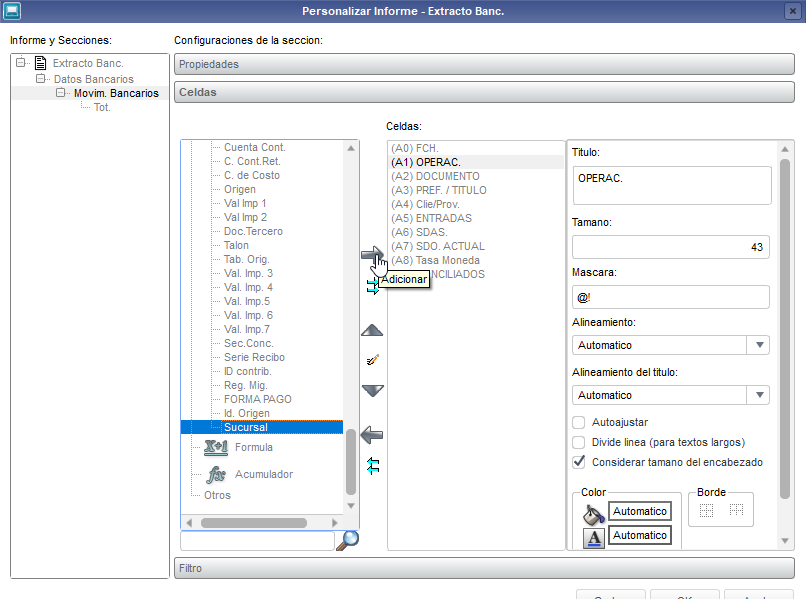Click the search field below field list
The height and width of the screenshot is (599, 806).
(258, 541)
